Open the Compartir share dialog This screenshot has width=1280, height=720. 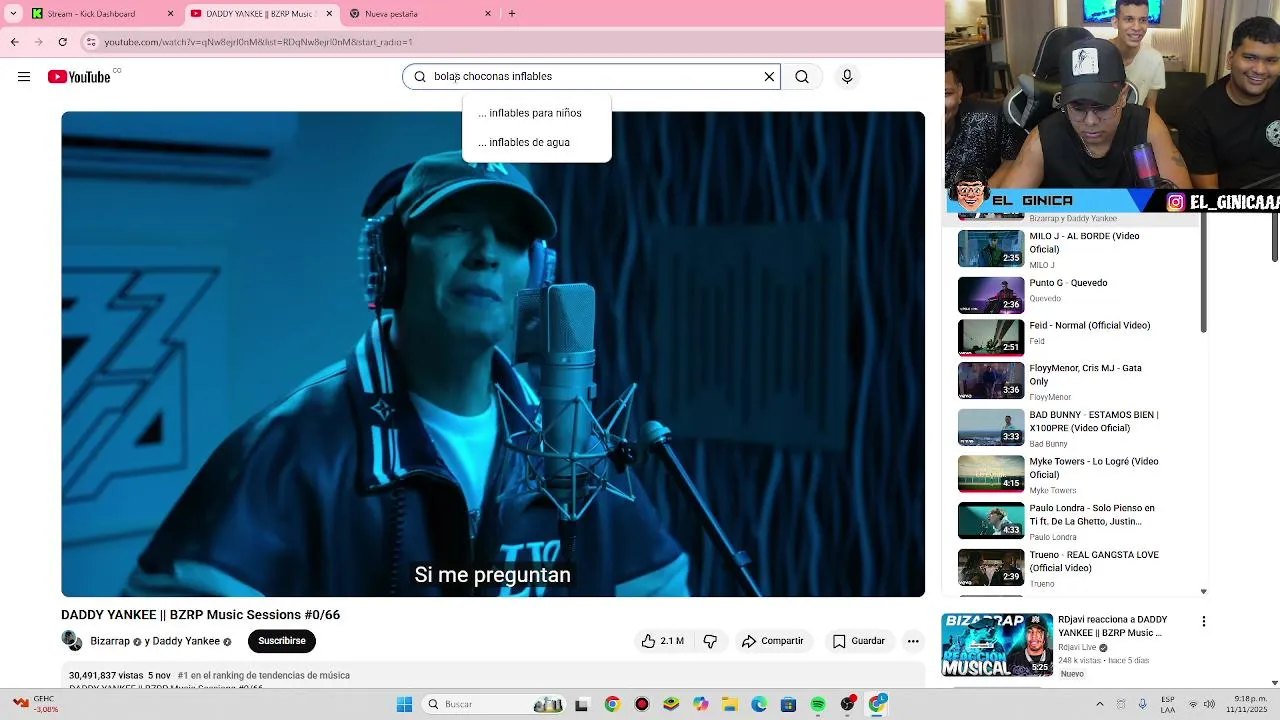772,641
